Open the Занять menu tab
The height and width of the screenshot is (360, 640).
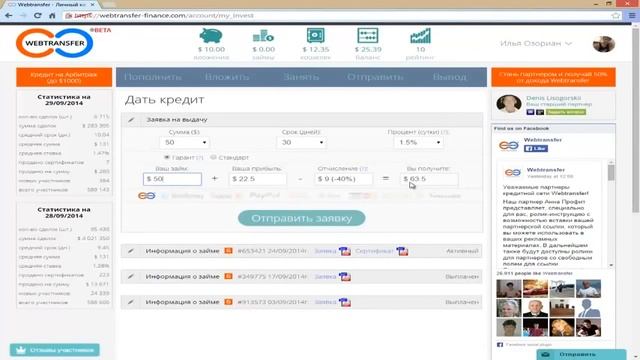click(x=301, y=77)
